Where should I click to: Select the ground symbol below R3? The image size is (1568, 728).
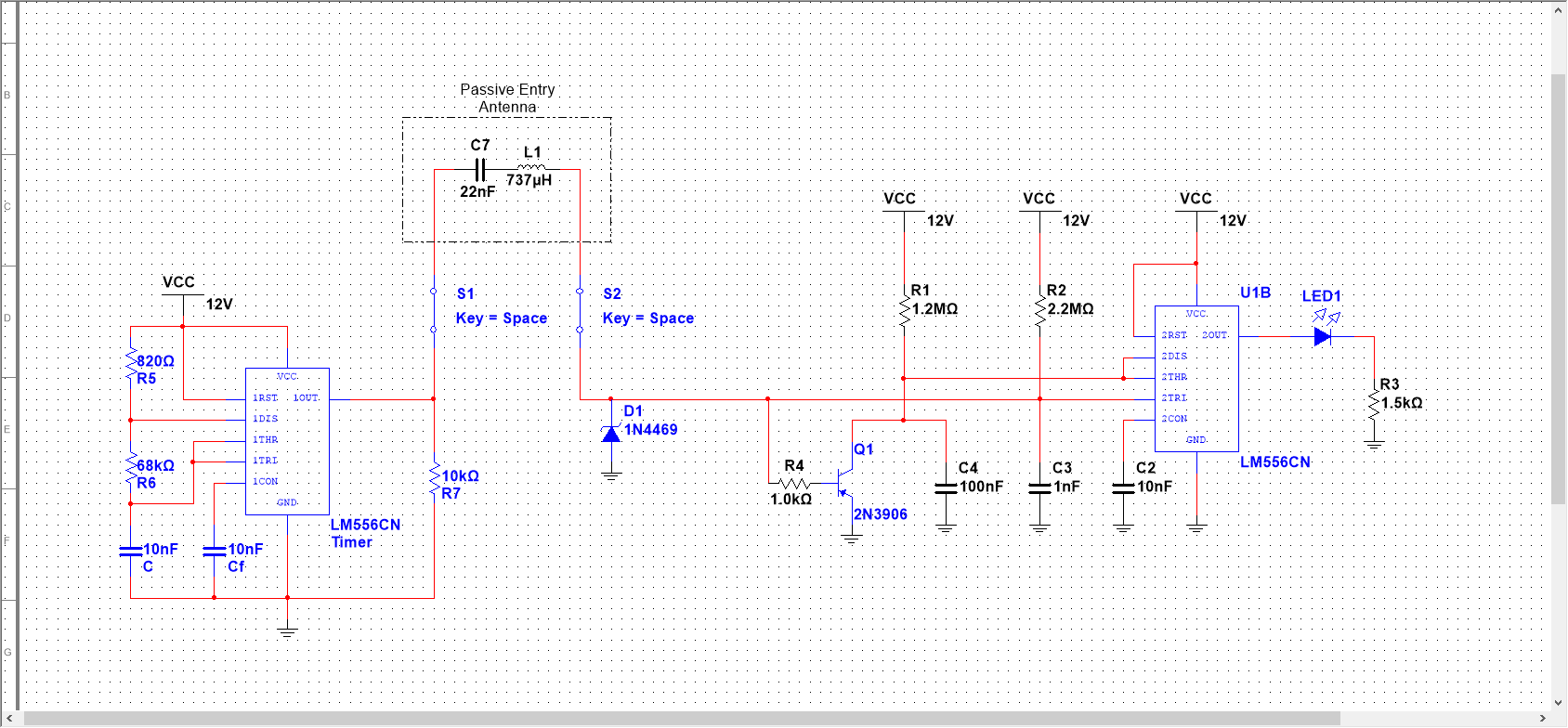coord(1374,445)
